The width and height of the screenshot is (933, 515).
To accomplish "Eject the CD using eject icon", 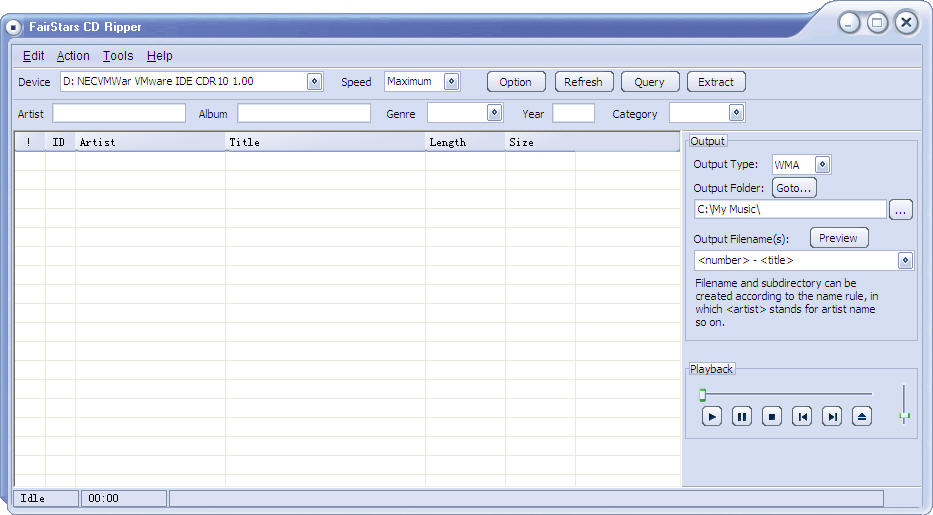I will [861, 417].
